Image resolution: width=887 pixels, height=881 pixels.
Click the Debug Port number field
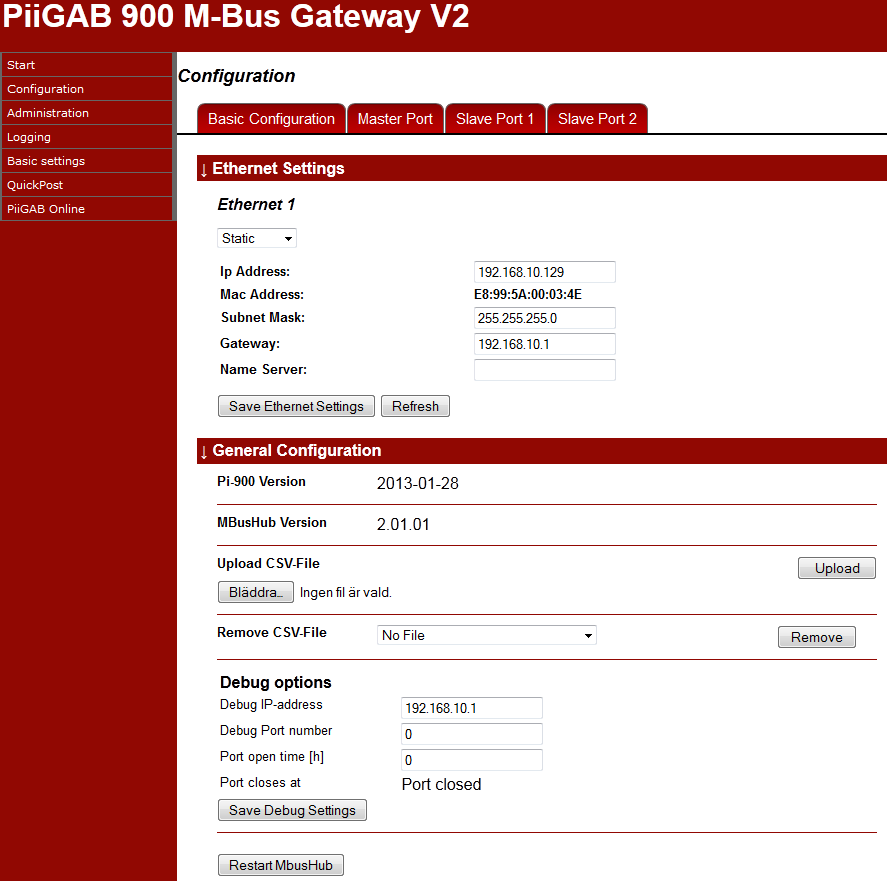[x=472, y=734]
